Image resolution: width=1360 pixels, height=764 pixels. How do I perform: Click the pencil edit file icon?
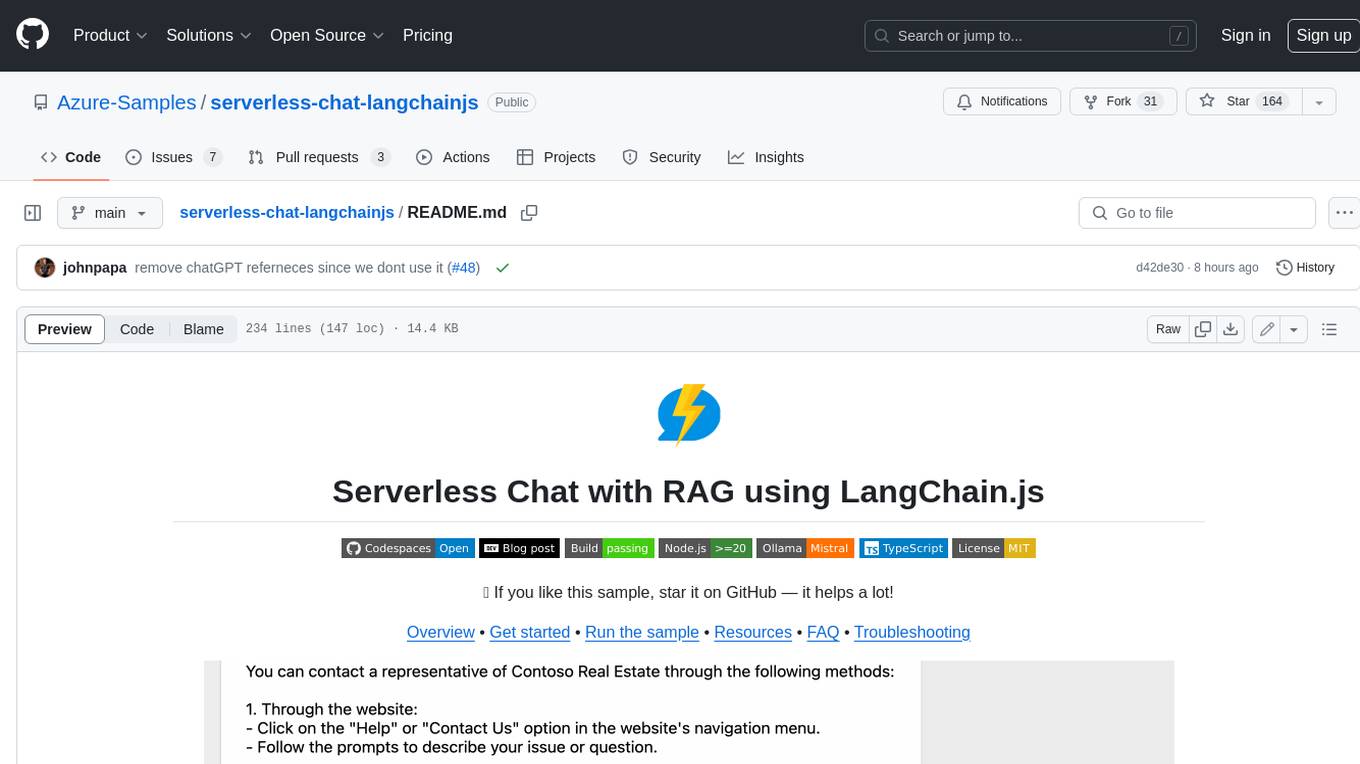point(1267,329)
